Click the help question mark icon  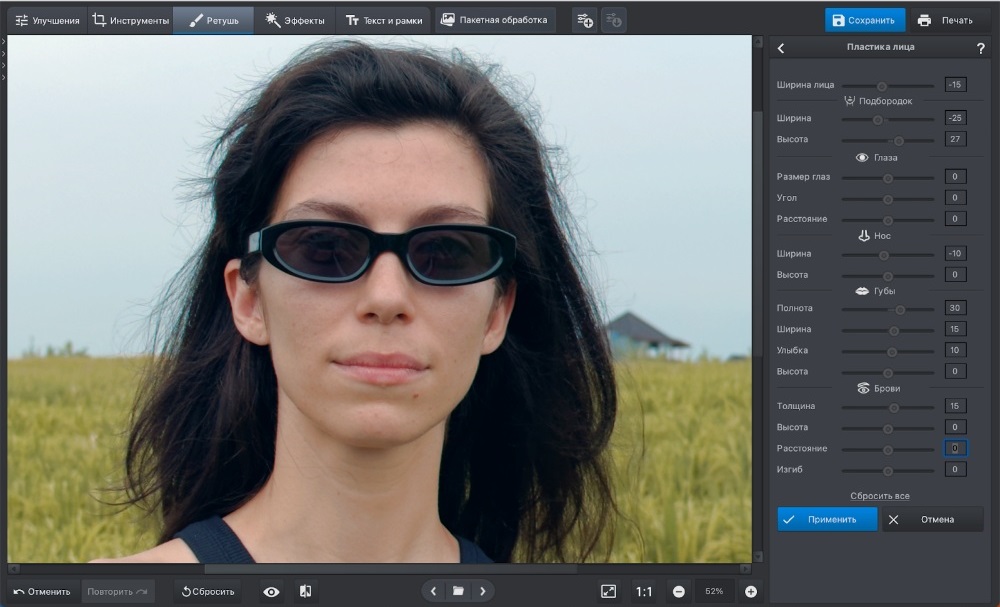[980, 48]
